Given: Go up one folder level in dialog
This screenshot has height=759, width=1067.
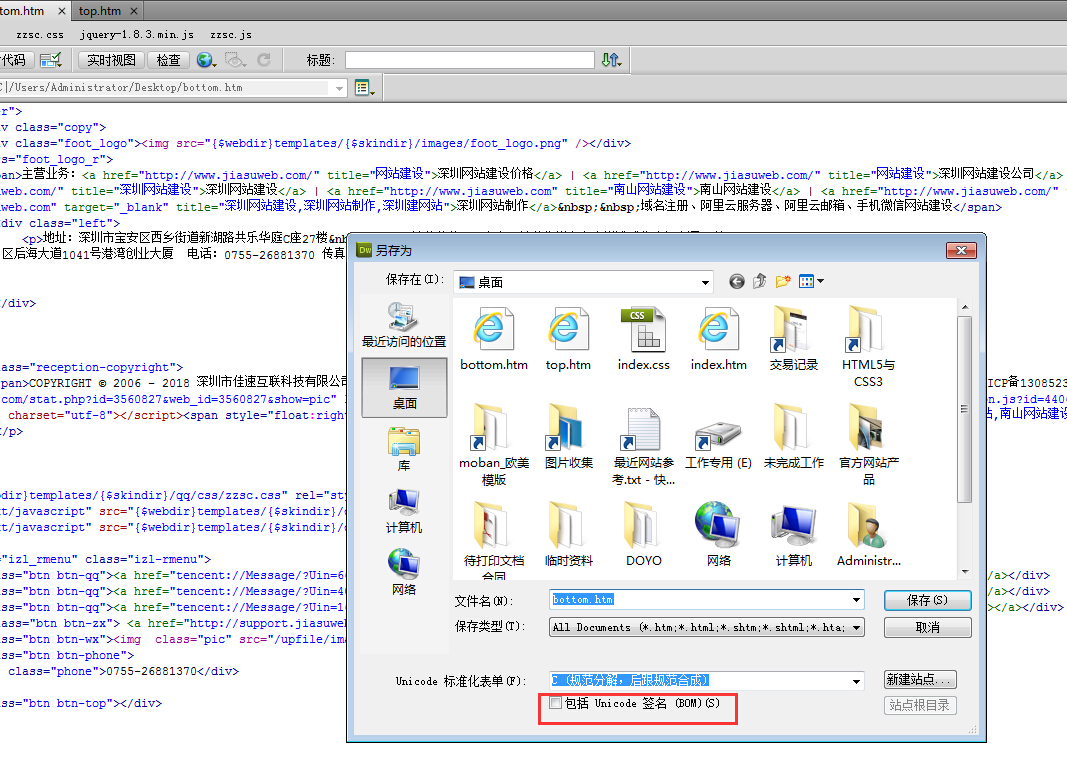Looking at the screenshot, I should [759, 282].
